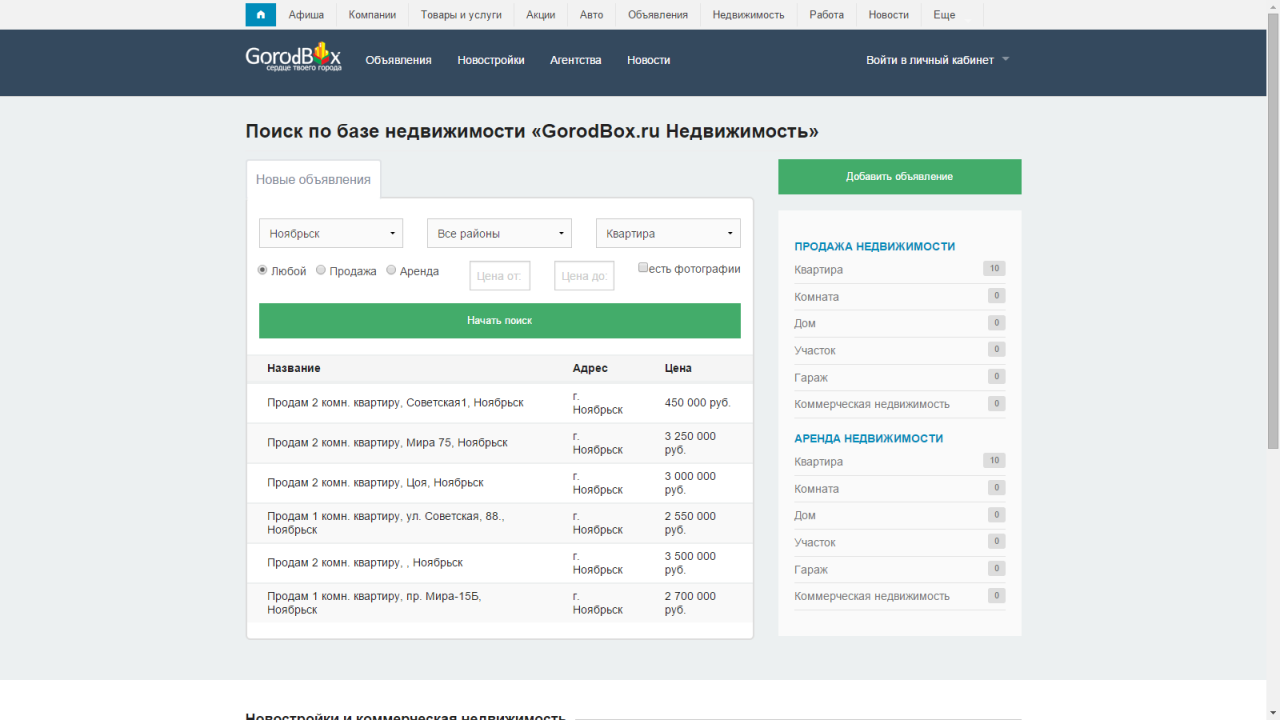1280x720 pixels.
Task: Click the Добавить объявление button
Action: tap(899, 176)
